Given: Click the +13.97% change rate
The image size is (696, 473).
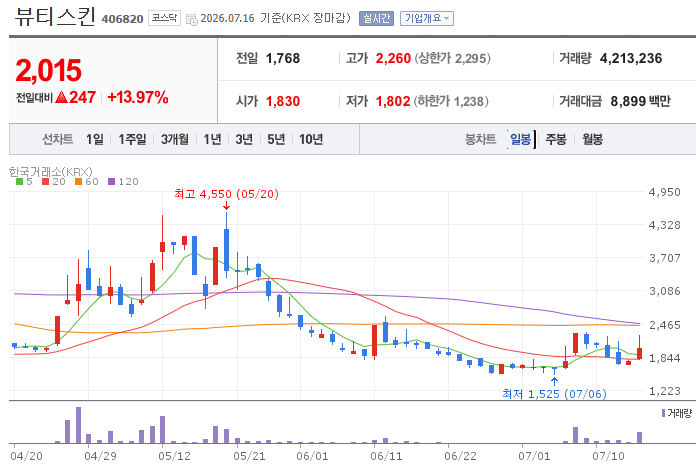Looking at the screenshot, I should coord(138,97).
